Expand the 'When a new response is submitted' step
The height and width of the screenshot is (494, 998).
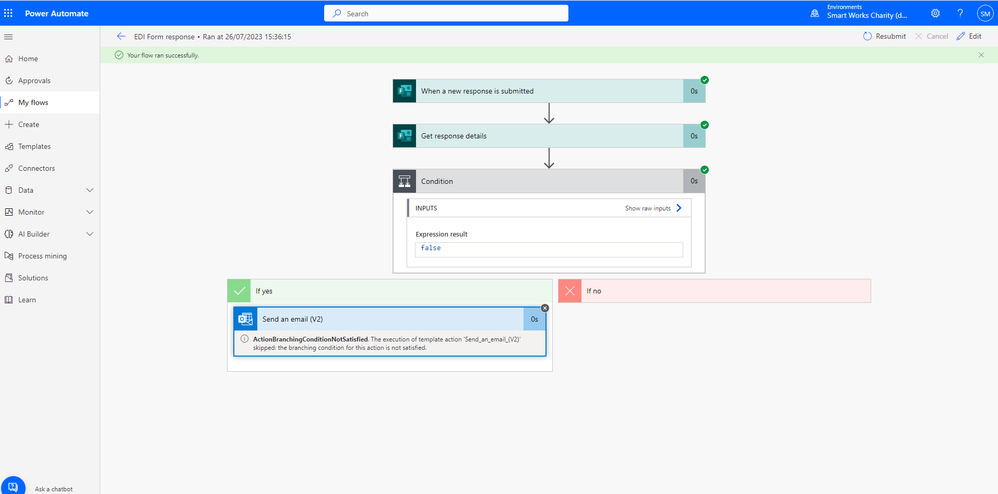click(x=549, y=91)
